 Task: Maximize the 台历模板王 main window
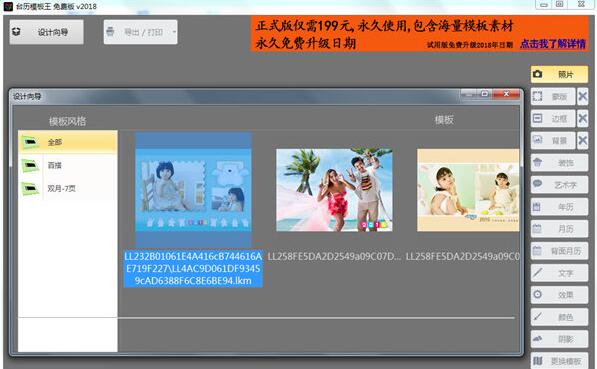click(559, 5)
